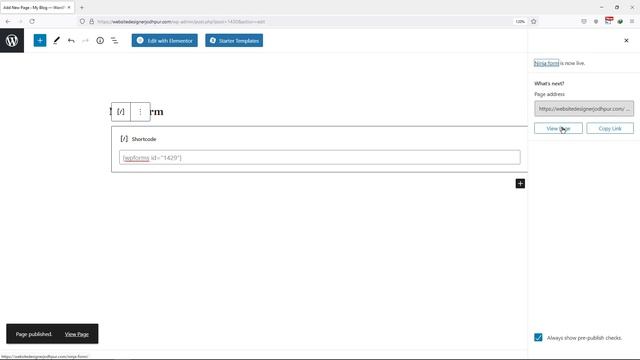Click the shield tracking protection icon
This screenshot has height=360, width=640.
pos(82,21)
